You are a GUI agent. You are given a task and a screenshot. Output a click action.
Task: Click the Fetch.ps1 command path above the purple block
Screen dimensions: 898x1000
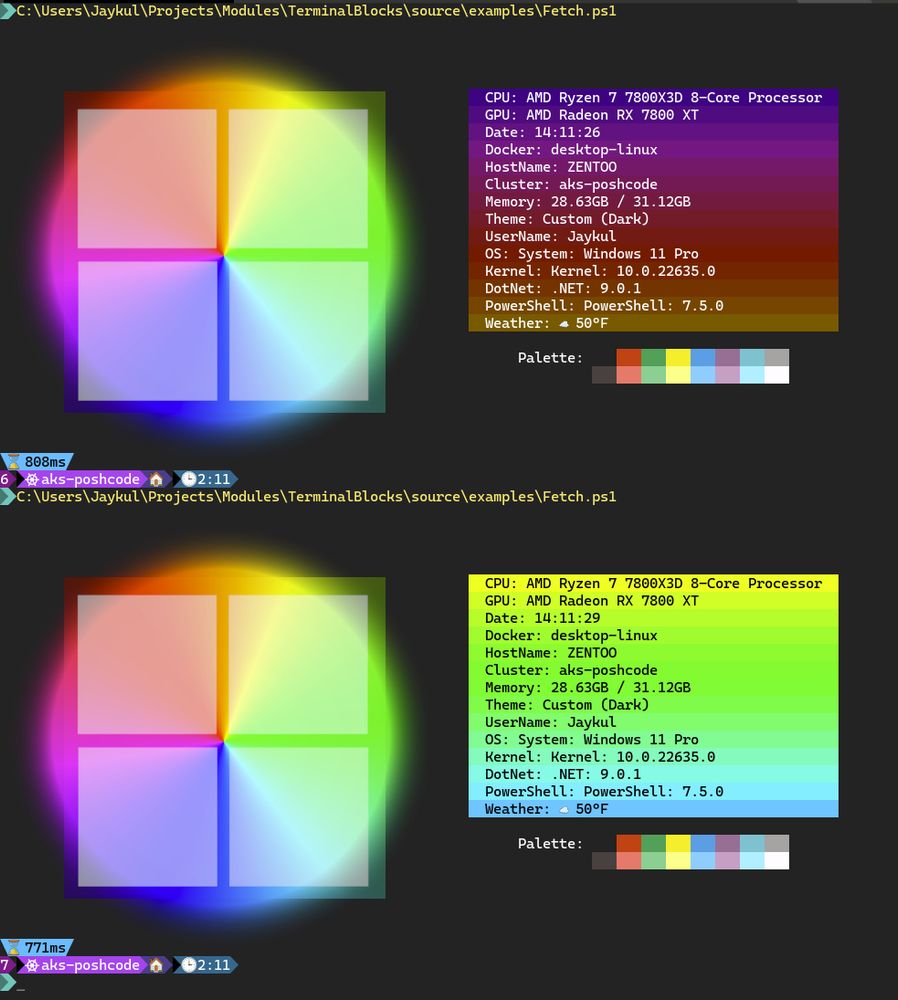tap(316, 11)
